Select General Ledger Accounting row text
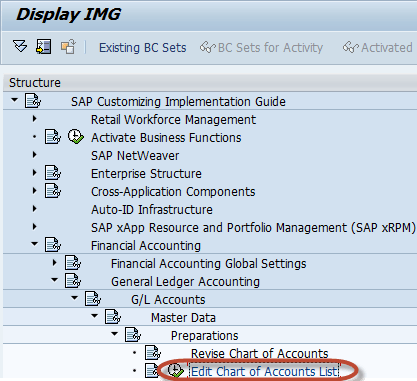This screenshot has height=381, width=417. [185, 281]
